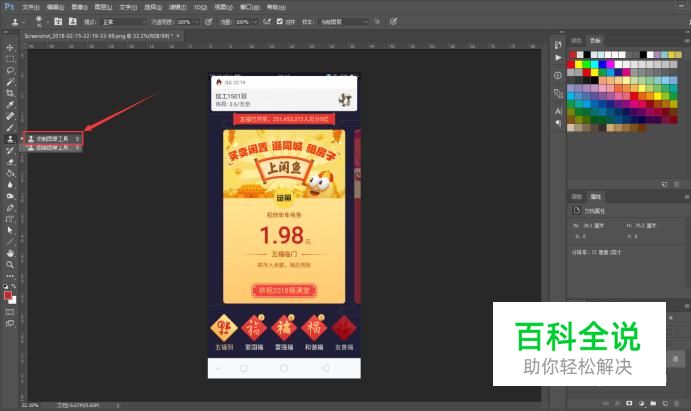The height and width of the screenshot is (411, 691).
Task: Select the Blur tool
Action: [x=10, y=185]
